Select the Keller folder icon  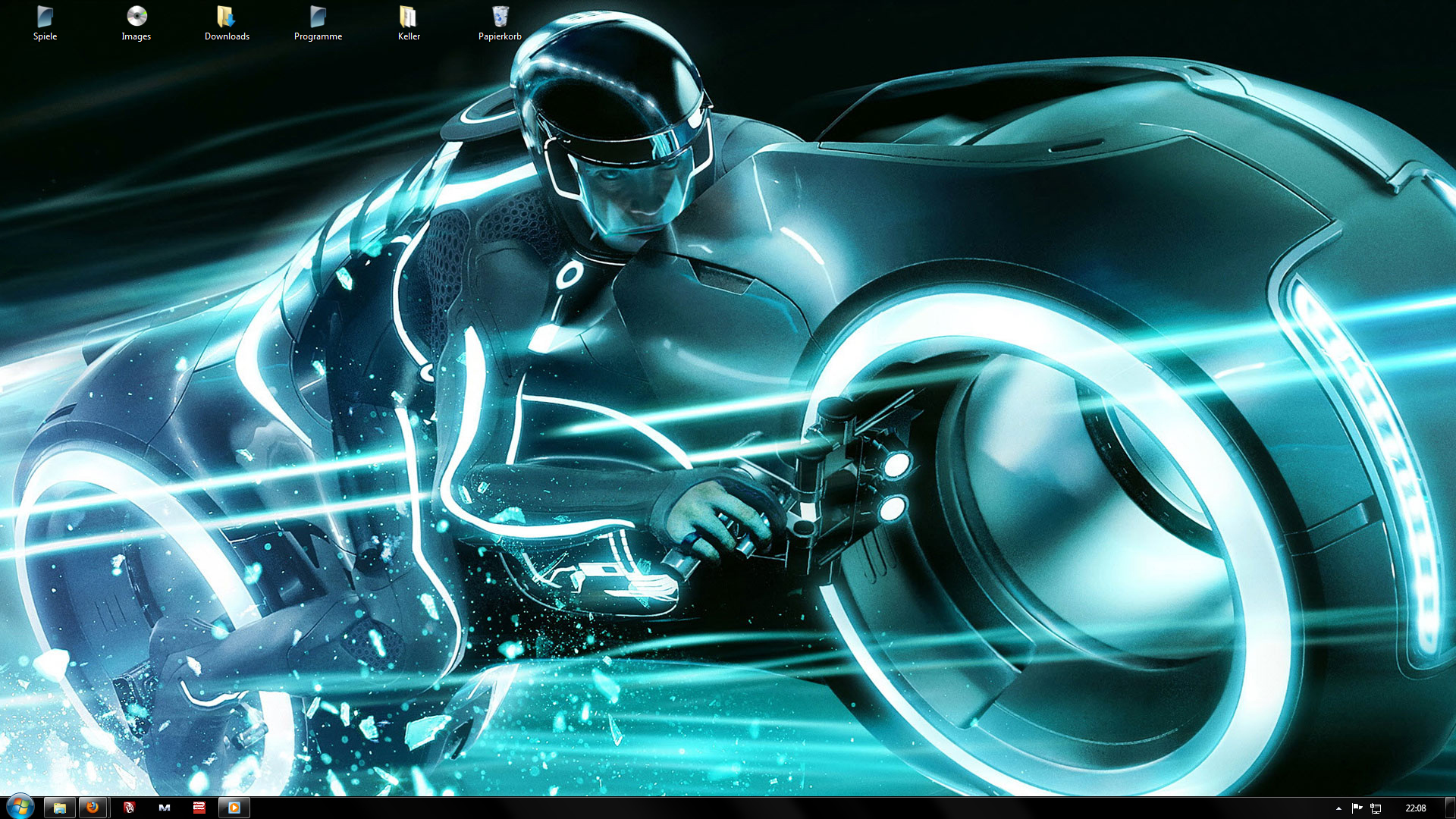(409, 18)
